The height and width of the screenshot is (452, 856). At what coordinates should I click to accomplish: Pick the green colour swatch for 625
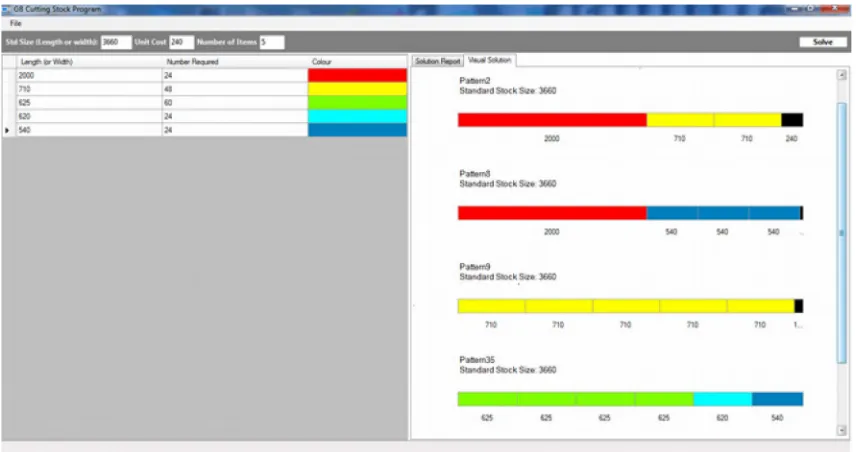[x=357, y=103]
